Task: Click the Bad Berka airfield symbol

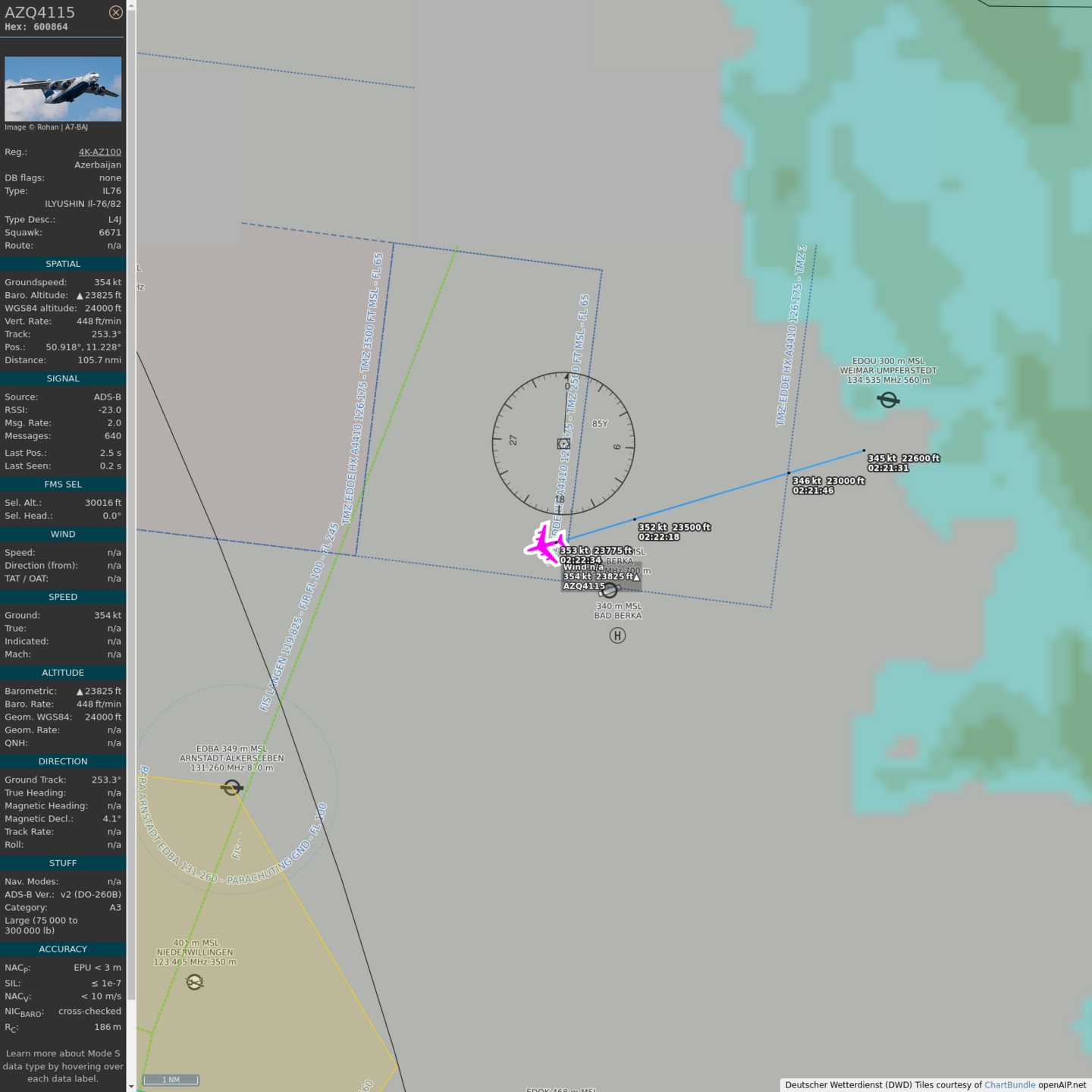Action: 610,590
